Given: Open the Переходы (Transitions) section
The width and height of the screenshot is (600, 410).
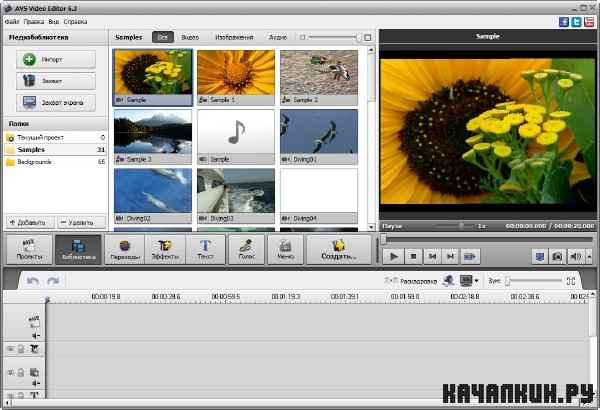Looking at the screenshot, I should (x=125, y=250).
